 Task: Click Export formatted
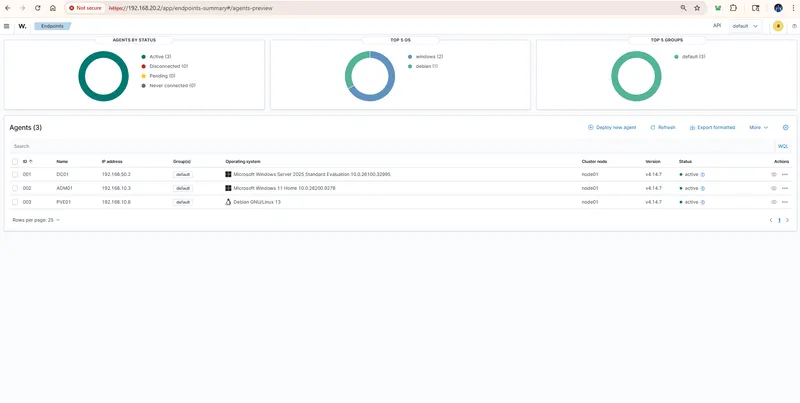[x=712, y=128]
